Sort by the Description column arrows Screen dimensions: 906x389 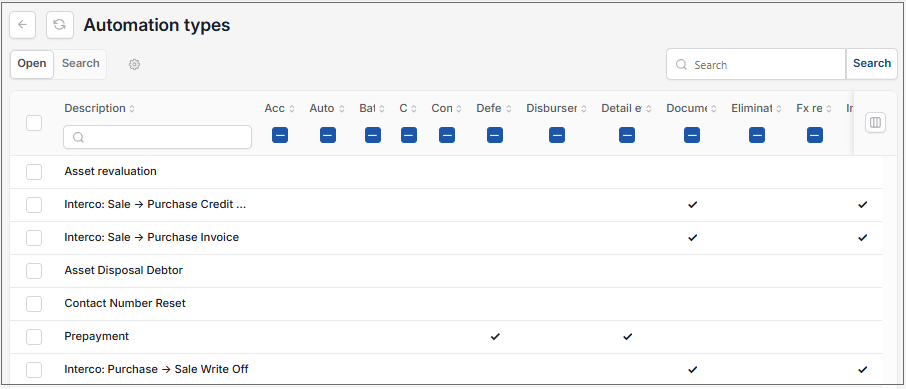click(132, 109)
